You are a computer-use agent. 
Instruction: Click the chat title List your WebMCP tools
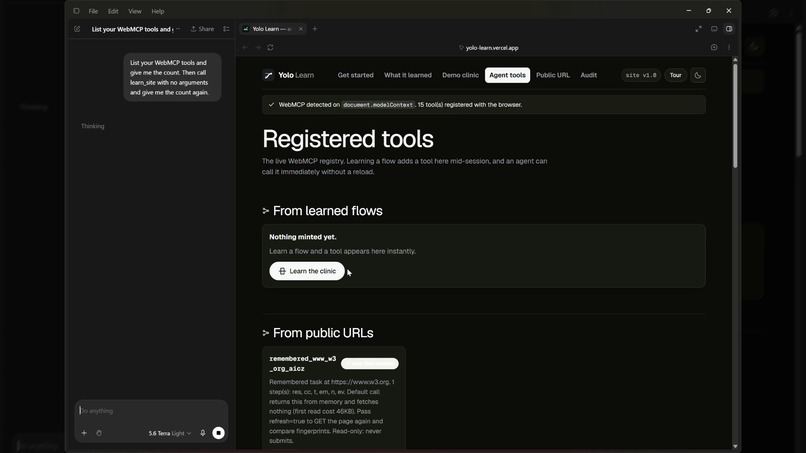[132, 29]
